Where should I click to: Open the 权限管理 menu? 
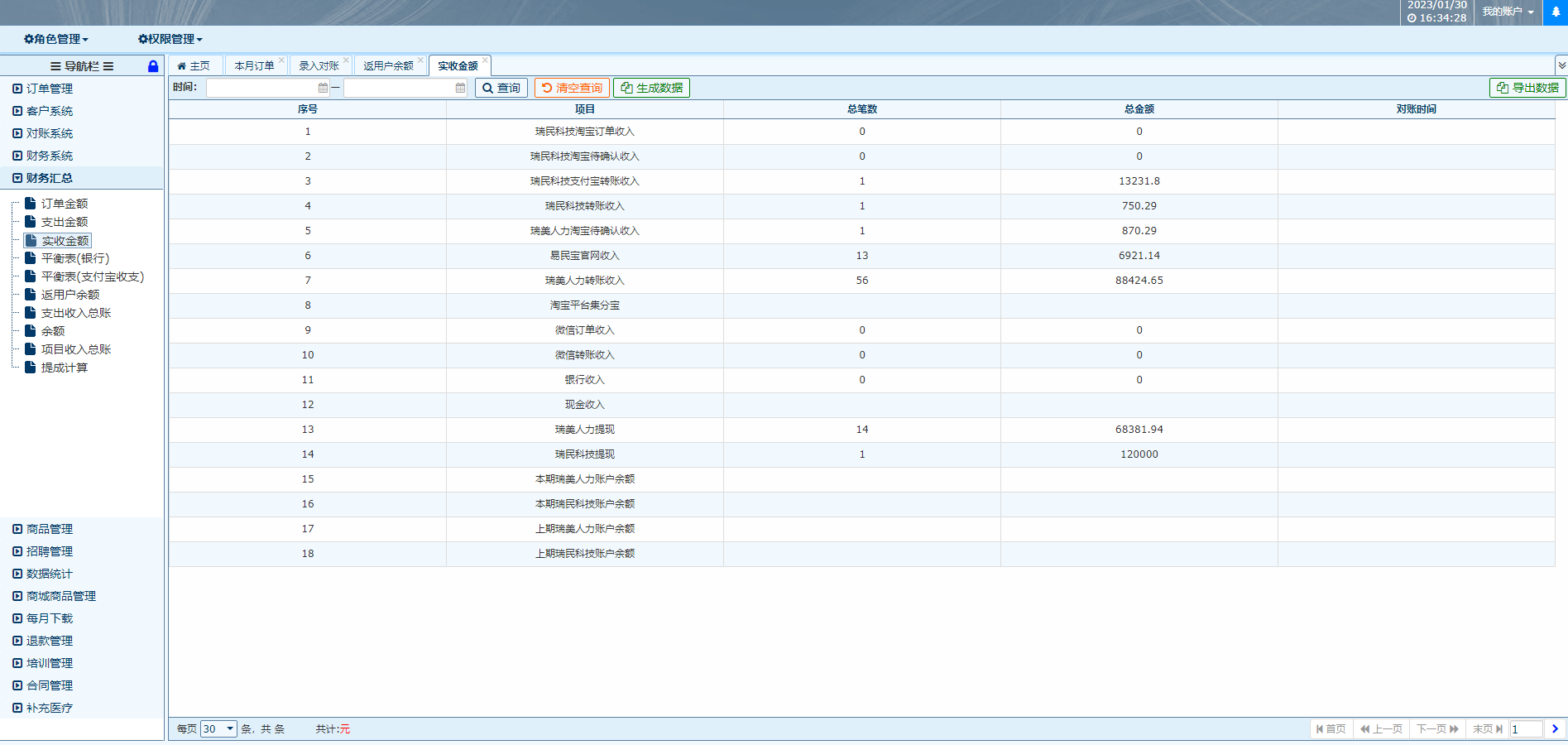(170, 39)
